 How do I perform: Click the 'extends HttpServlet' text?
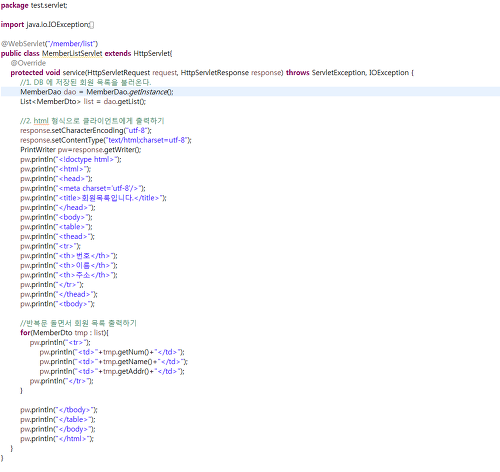[x=138, y=53]
